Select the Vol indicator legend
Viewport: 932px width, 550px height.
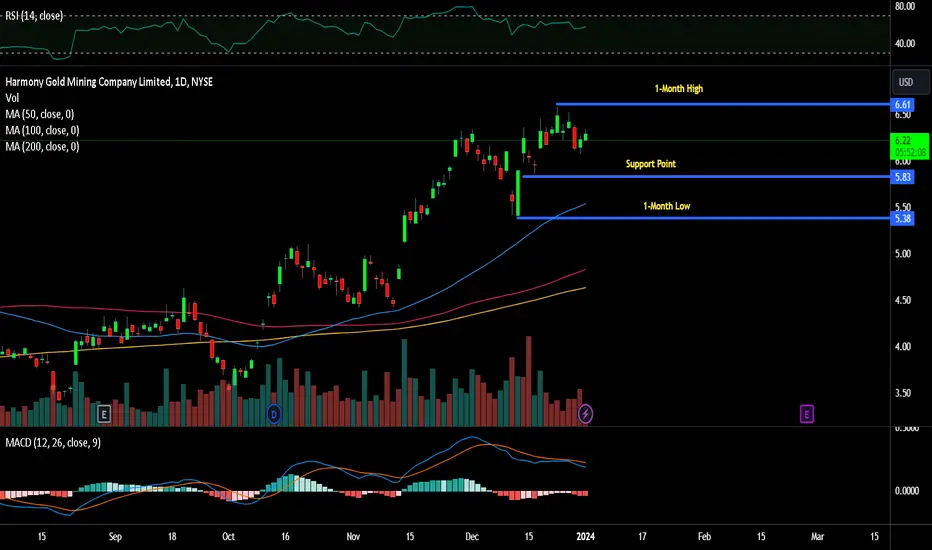(12, 98)
